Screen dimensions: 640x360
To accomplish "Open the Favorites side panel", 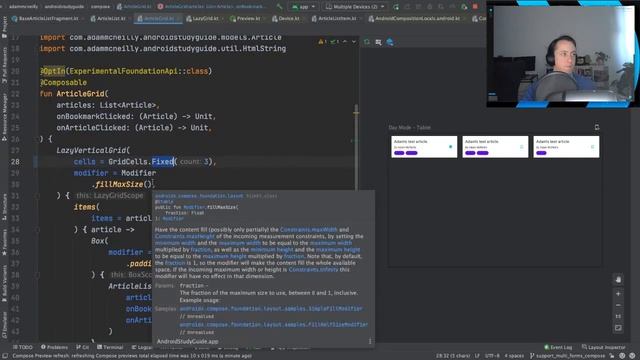I will pyautogui.click(x=4, y=243).
